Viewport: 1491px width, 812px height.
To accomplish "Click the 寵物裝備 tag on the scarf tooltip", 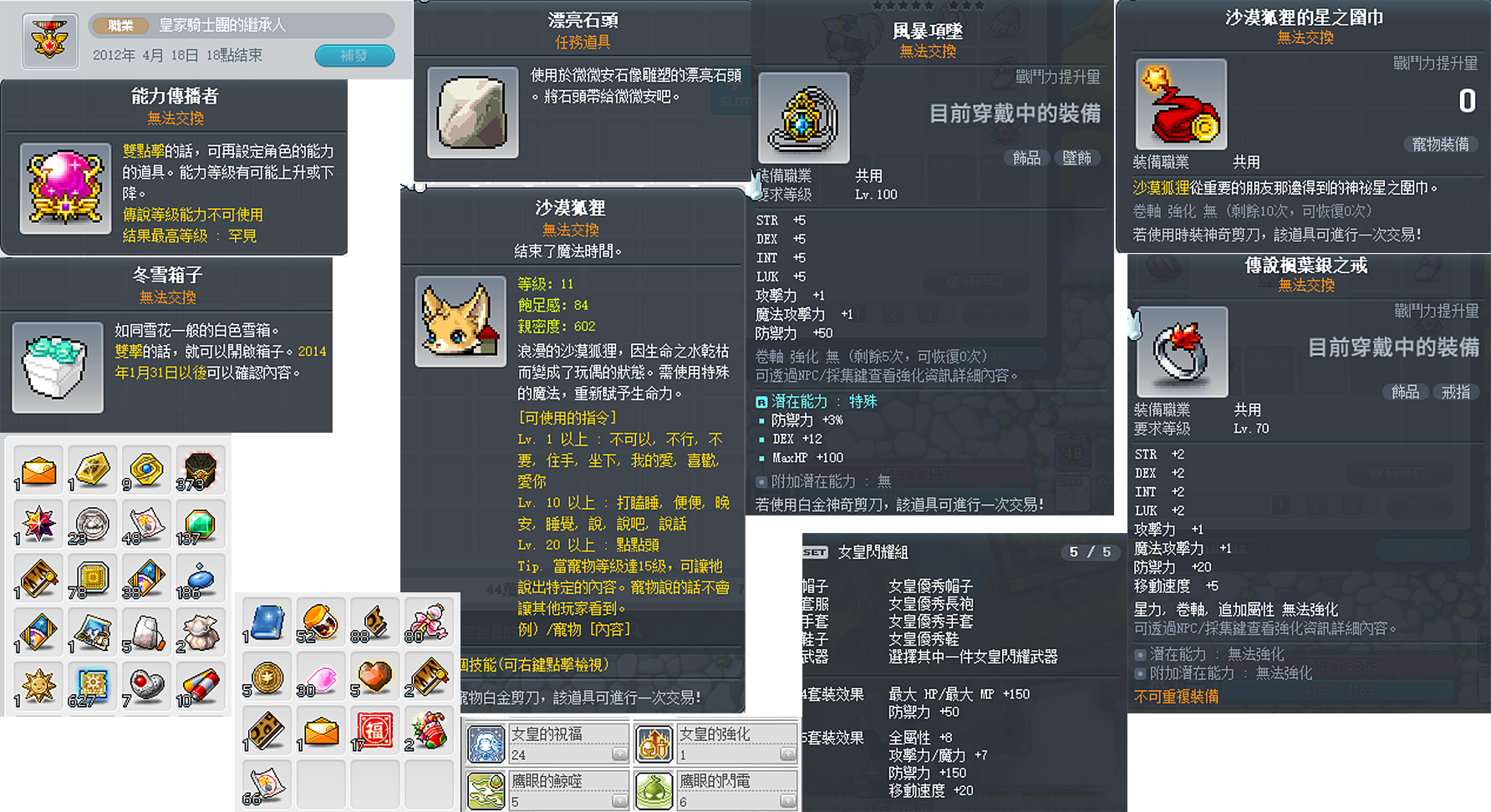I will (x=1440, y=145).
